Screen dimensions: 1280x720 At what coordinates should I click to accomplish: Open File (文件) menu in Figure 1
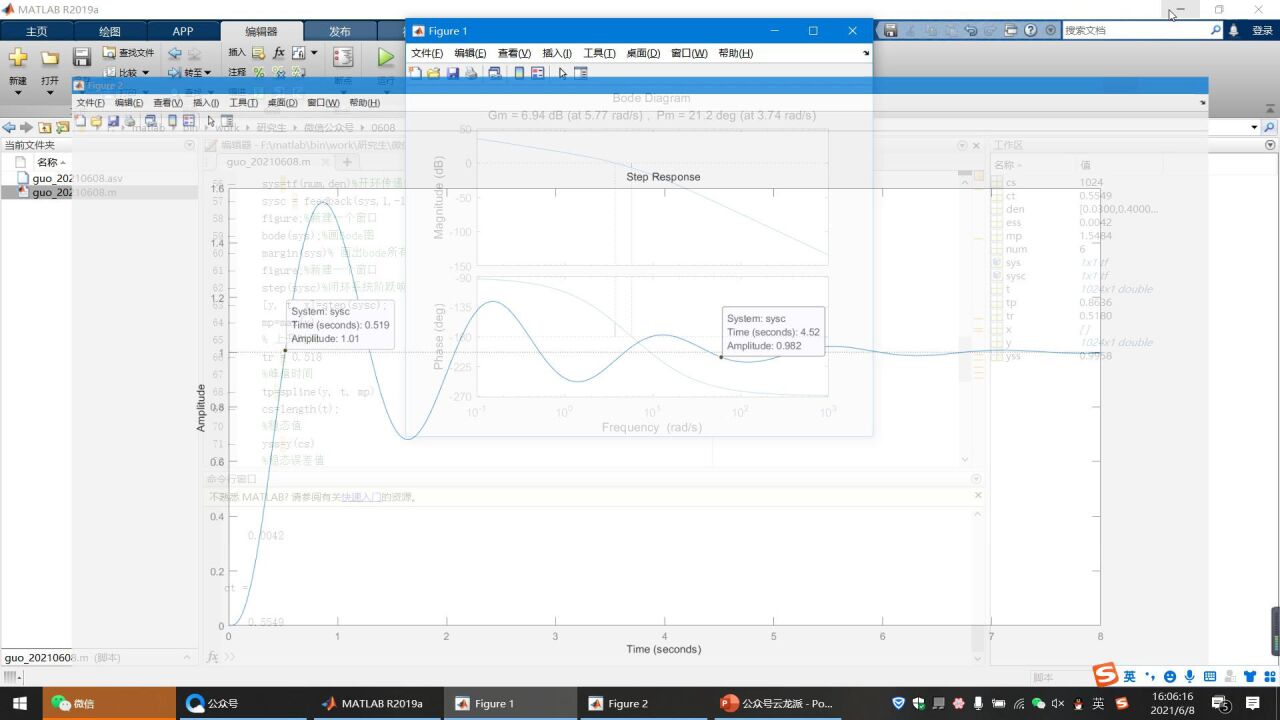[x=427, y=53]
